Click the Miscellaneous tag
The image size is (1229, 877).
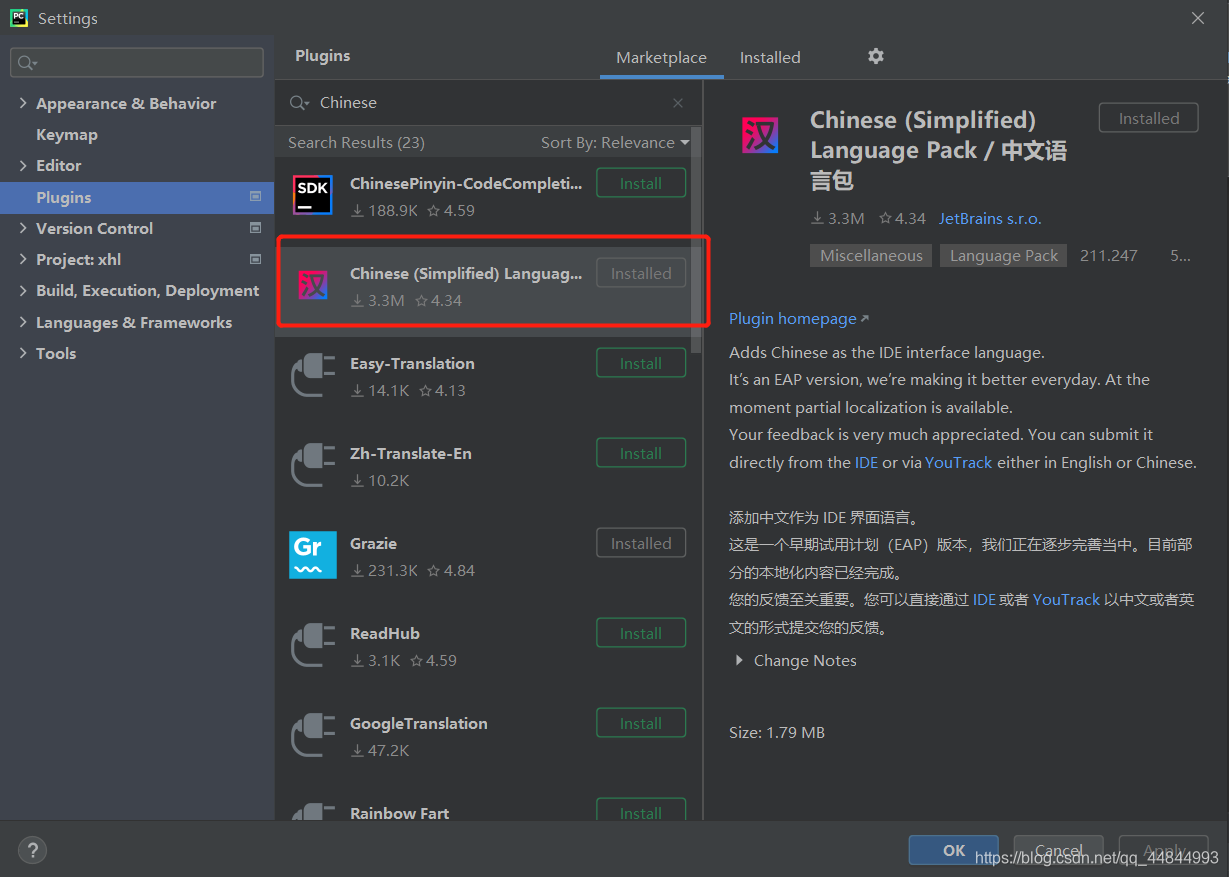click(x=871, y=256)
